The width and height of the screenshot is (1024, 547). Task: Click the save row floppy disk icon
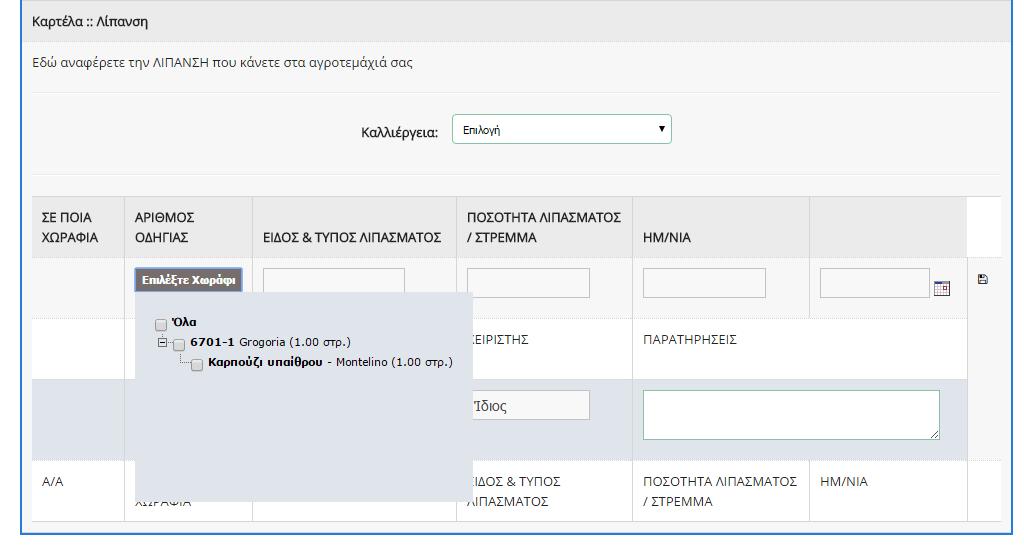[x=982, y=279]
